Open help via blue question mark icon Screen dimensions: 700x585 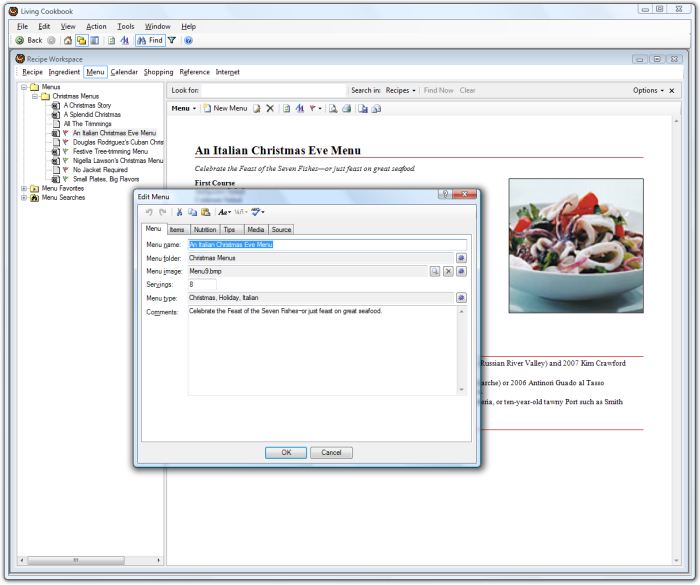coord(188,41)
